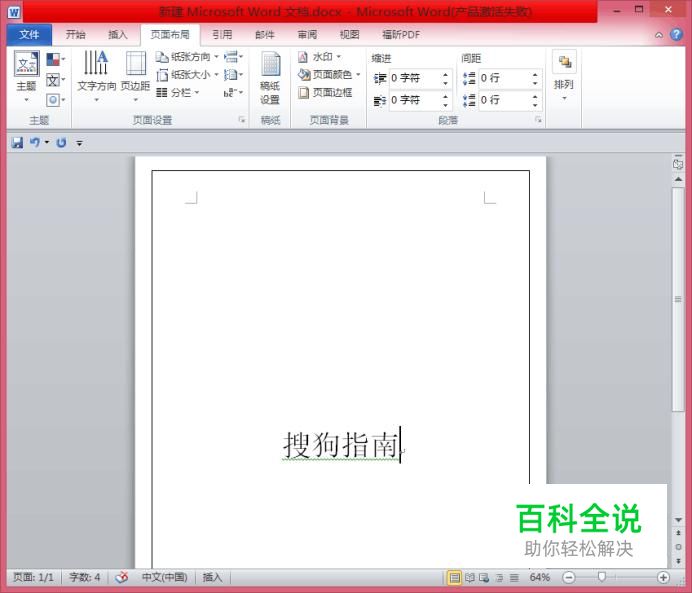Click the Word application icon in title bar
The width and height of the screenshot is (692, 593).
[x=14, y=12]
